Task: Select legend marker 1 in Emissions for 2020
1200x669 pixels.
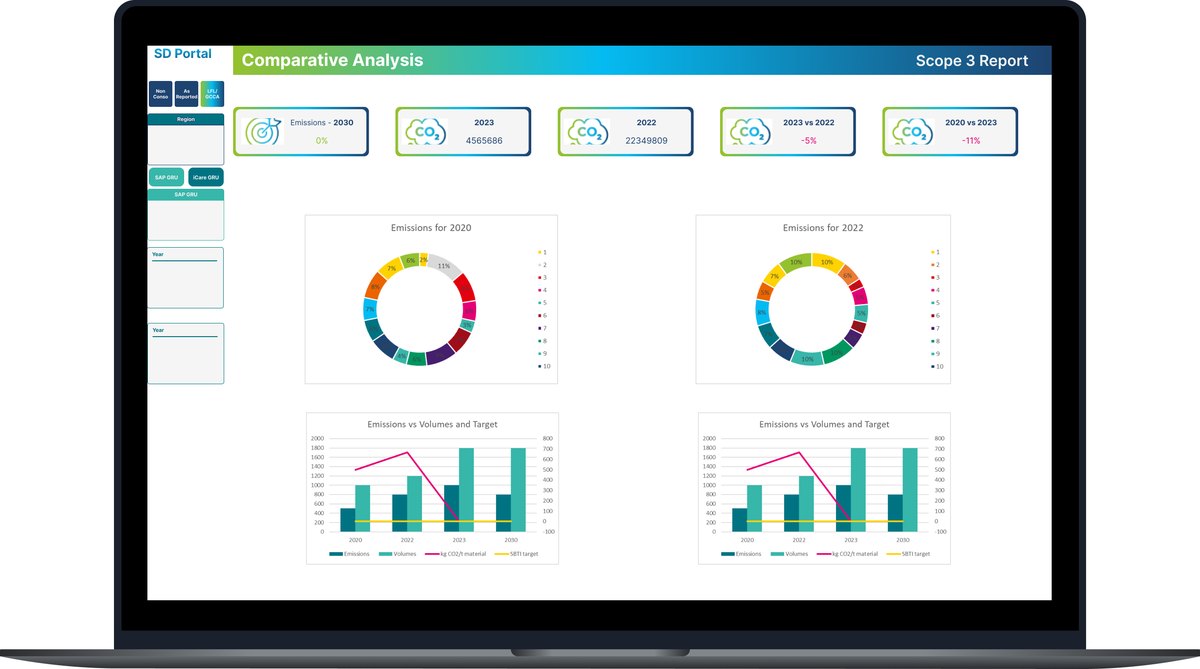Action: click(539, 252)
